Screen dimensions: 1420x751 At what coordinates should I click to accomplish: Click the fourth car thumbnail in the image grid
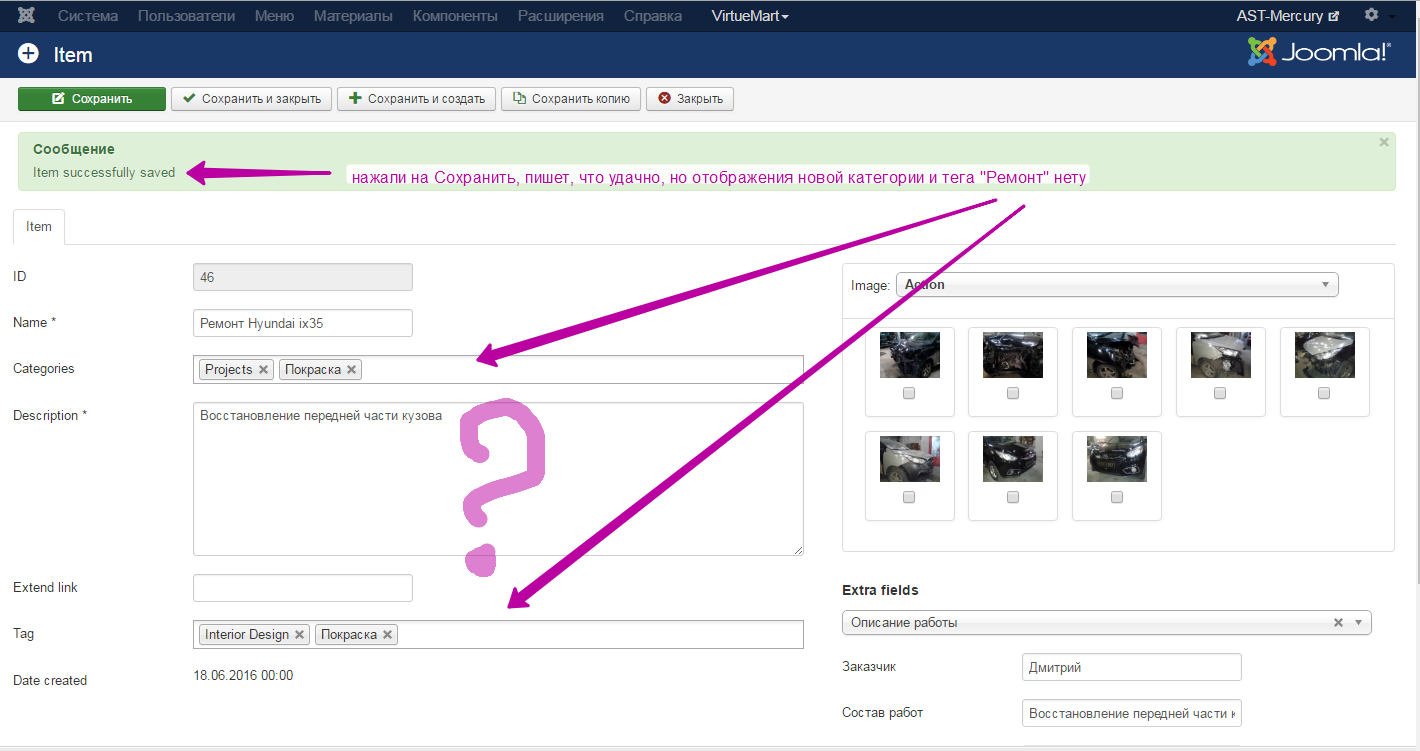pos(1220,355)
